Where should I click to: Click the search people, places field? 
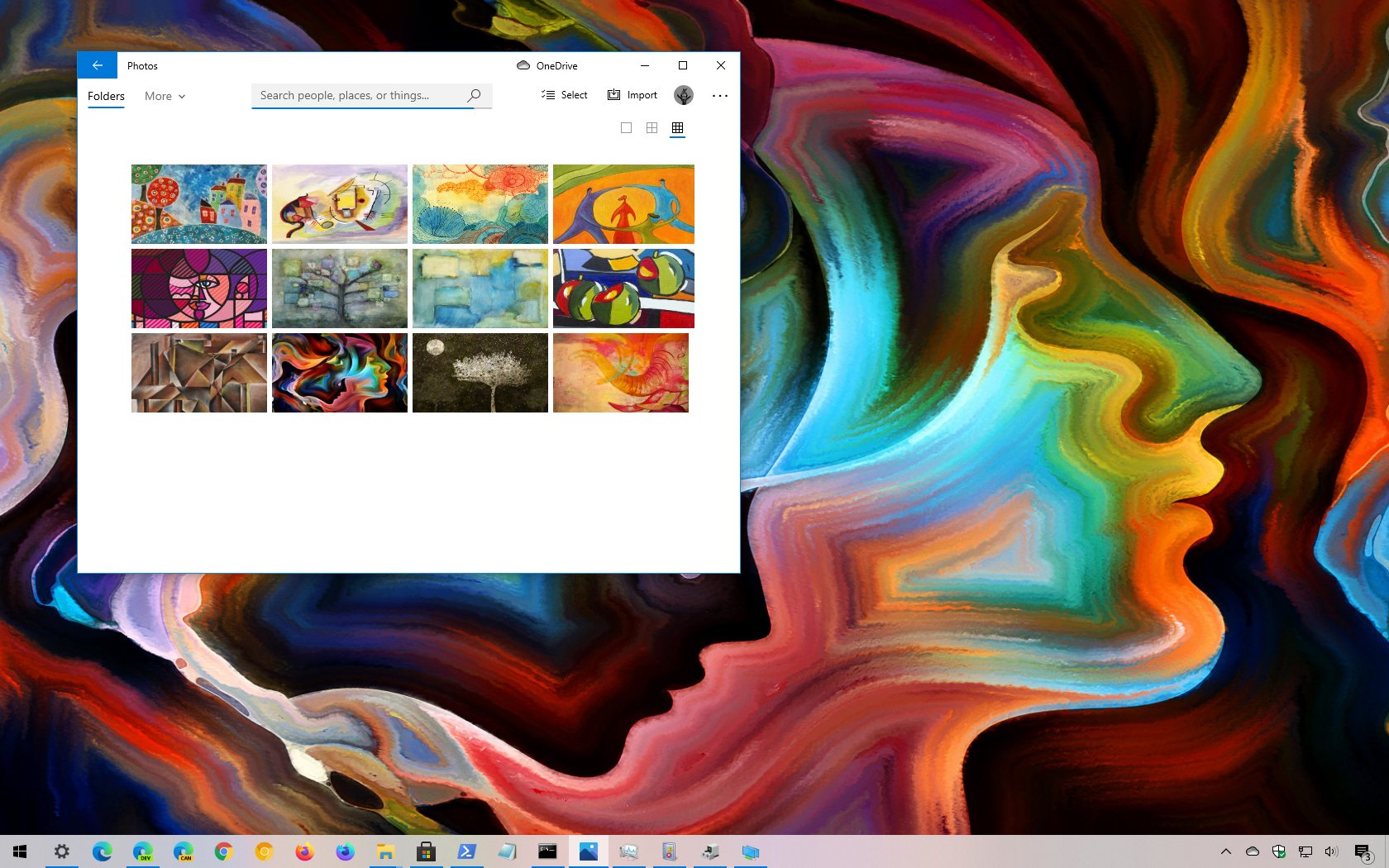tap(360, 95)
